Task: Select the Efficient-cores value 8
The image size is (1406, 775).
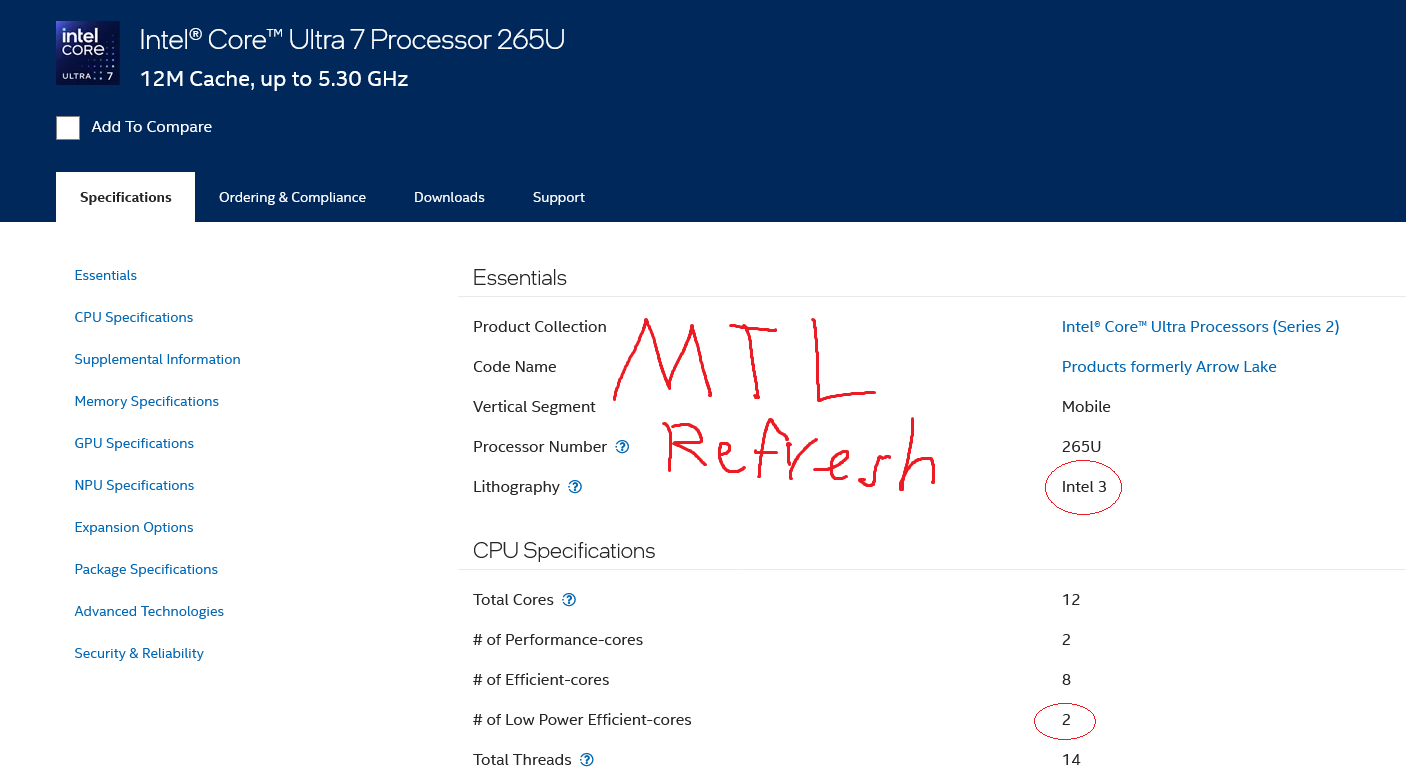Action: tap(1066, 680)
